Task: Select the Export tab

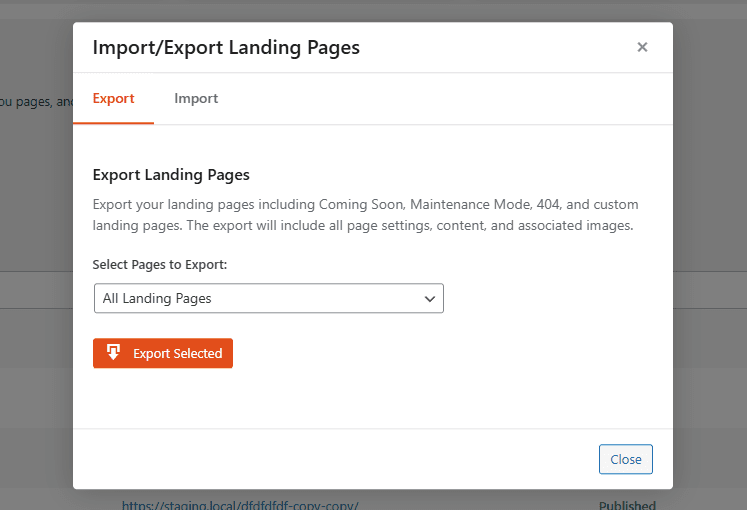Action: pos(113,98)
